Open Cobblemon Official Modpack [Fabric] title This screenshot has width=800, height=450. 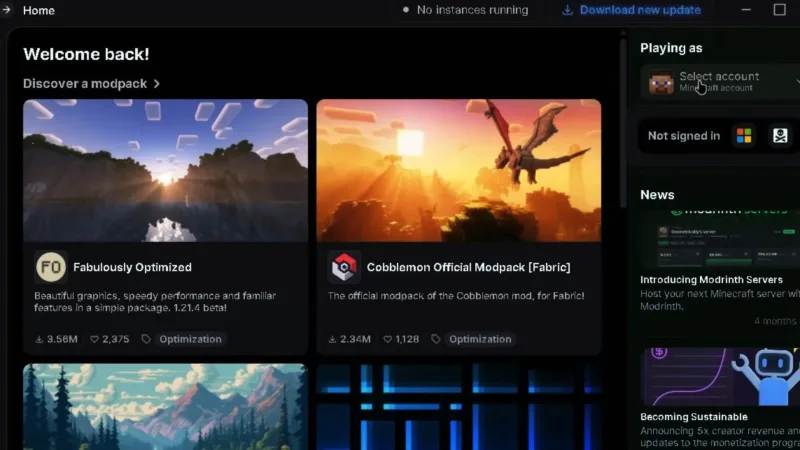pos(468,267)
